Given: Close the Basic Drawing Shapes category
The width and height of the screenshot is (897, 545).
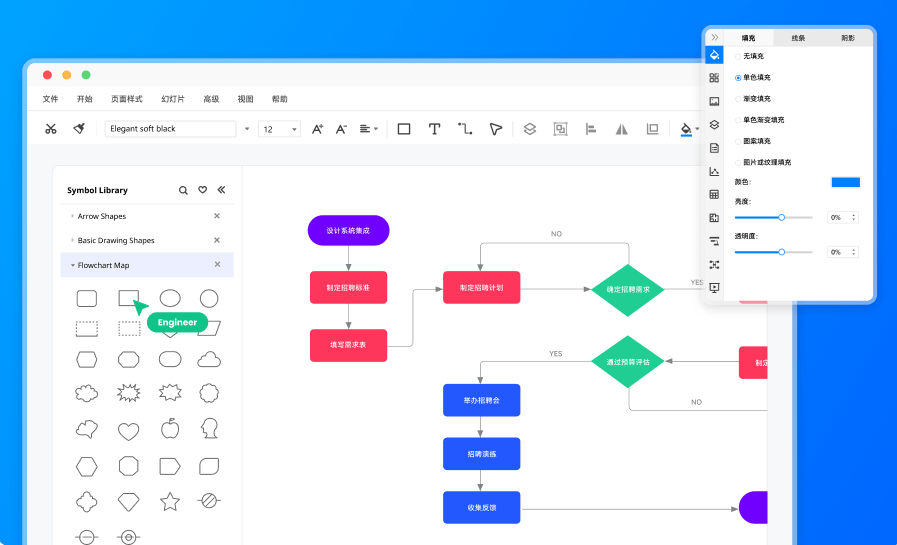Looking at the screenshot, I should click(x=217, y=240).
